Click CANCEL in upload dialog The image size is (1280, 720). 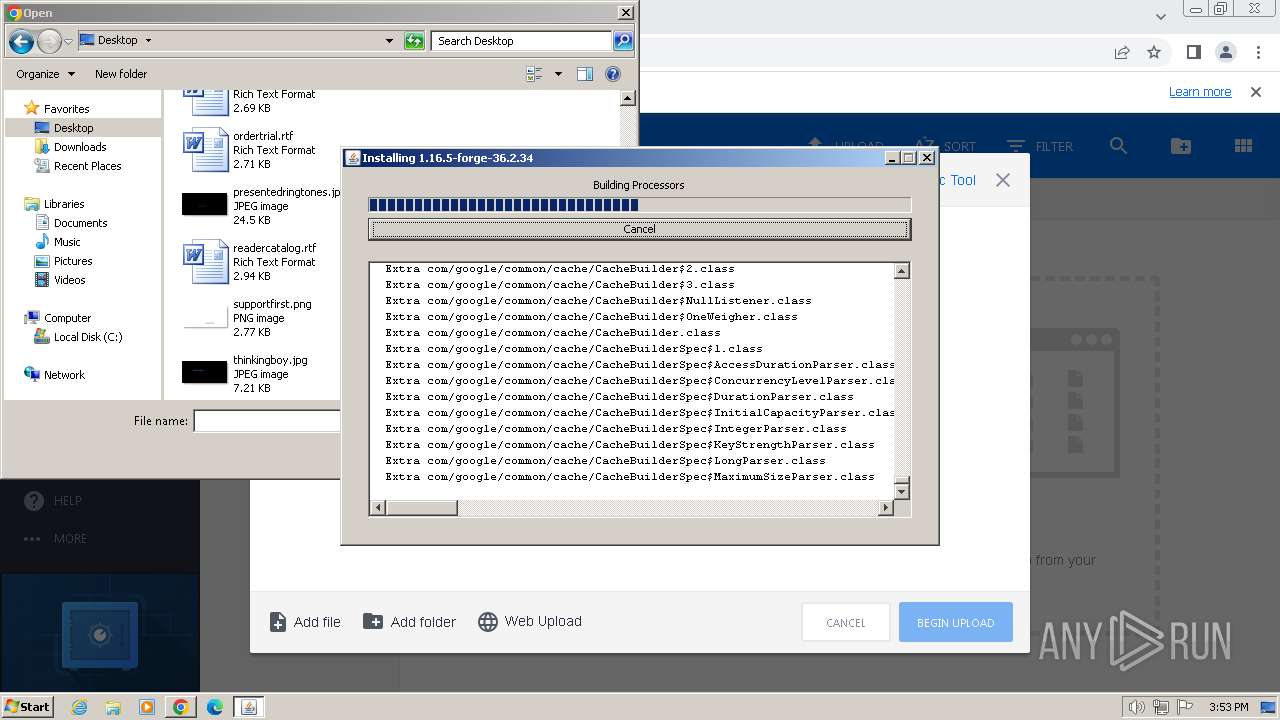[846, 622]
